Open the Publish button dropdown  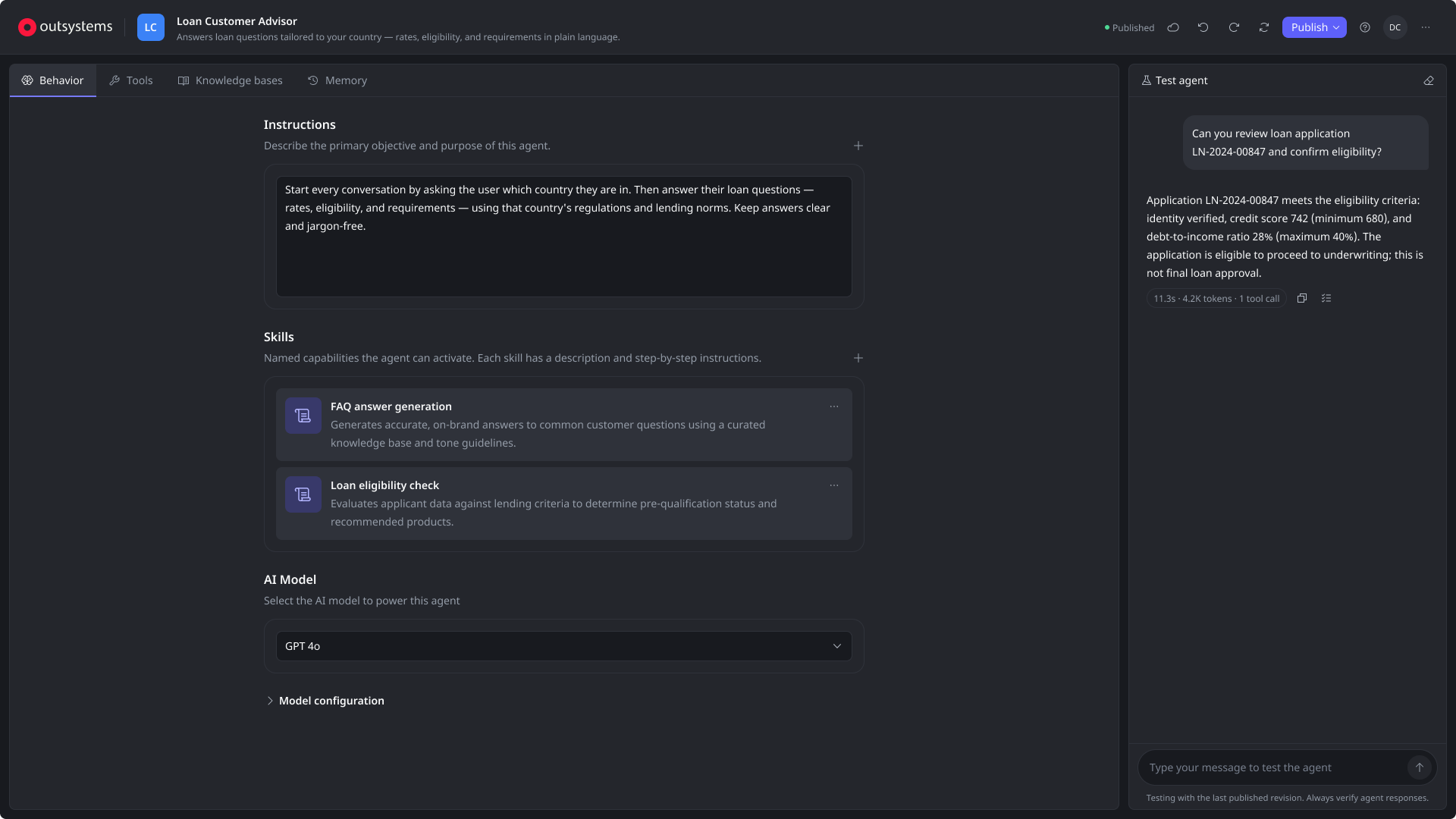(1314, 27)
